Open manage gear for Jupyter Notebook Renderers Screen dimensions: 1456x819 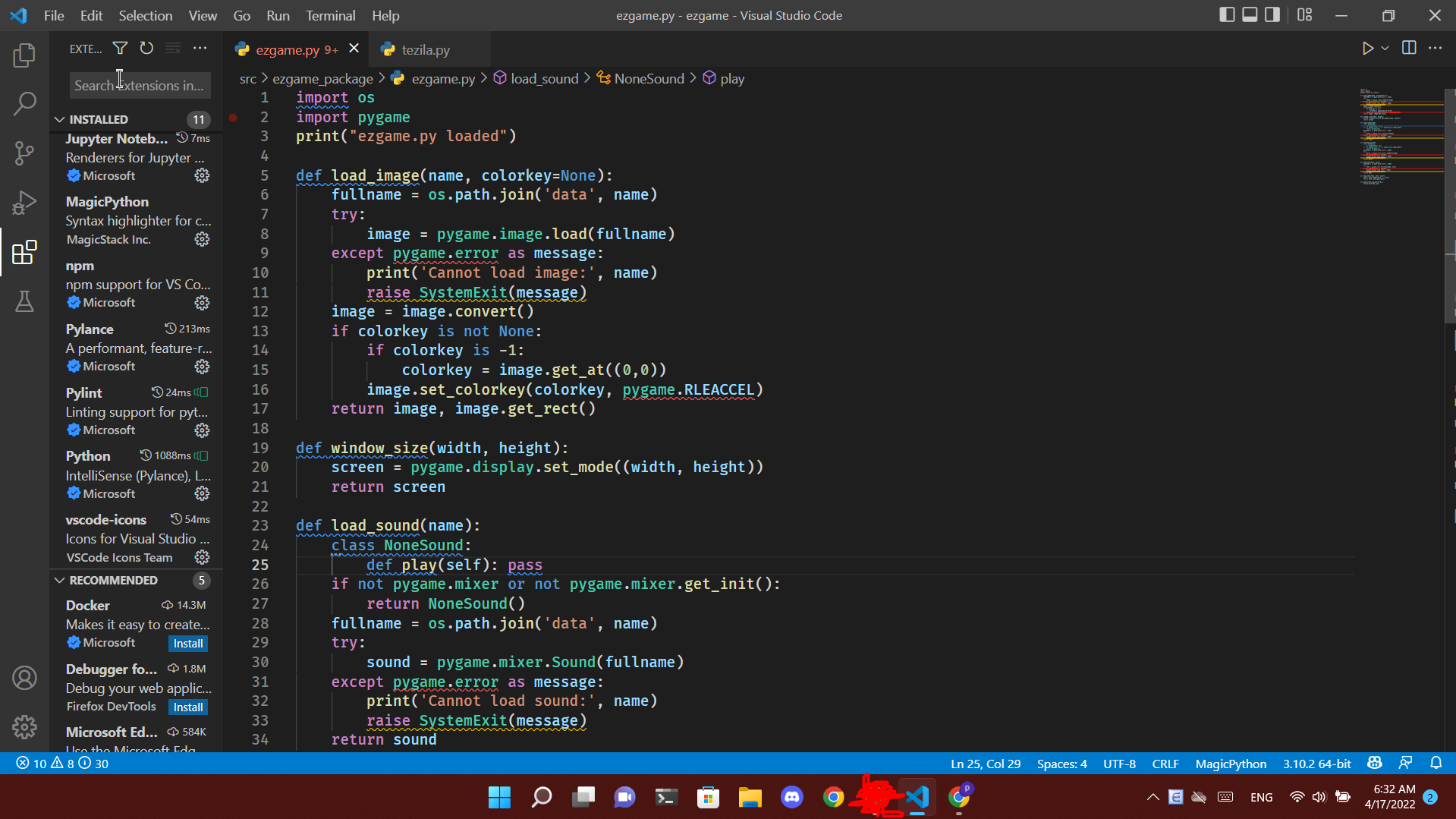[202, 175]
